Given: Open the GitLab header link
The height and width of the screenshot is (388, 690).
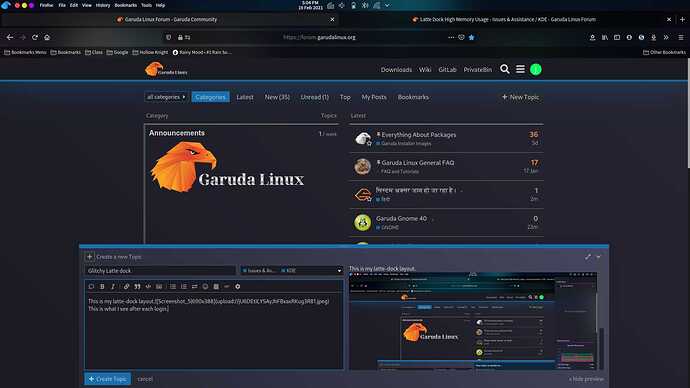Looking at the screenshot, I should click(447, 70).
